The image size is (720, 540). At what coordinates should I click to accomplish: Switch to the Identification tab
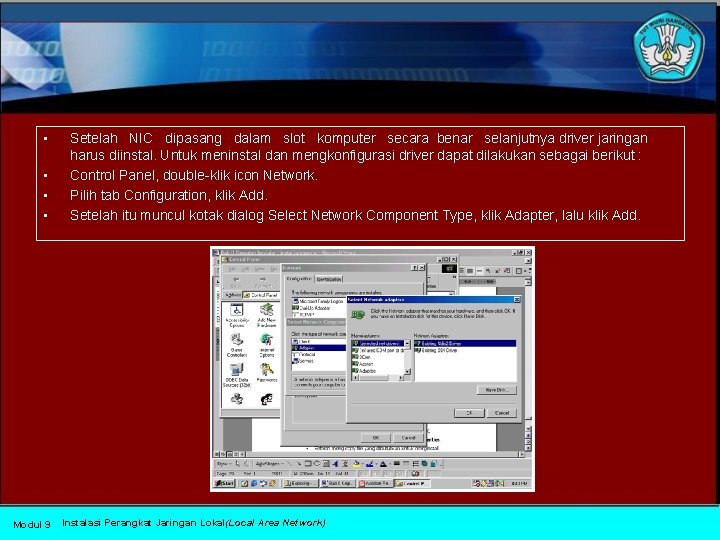[329, 279]
